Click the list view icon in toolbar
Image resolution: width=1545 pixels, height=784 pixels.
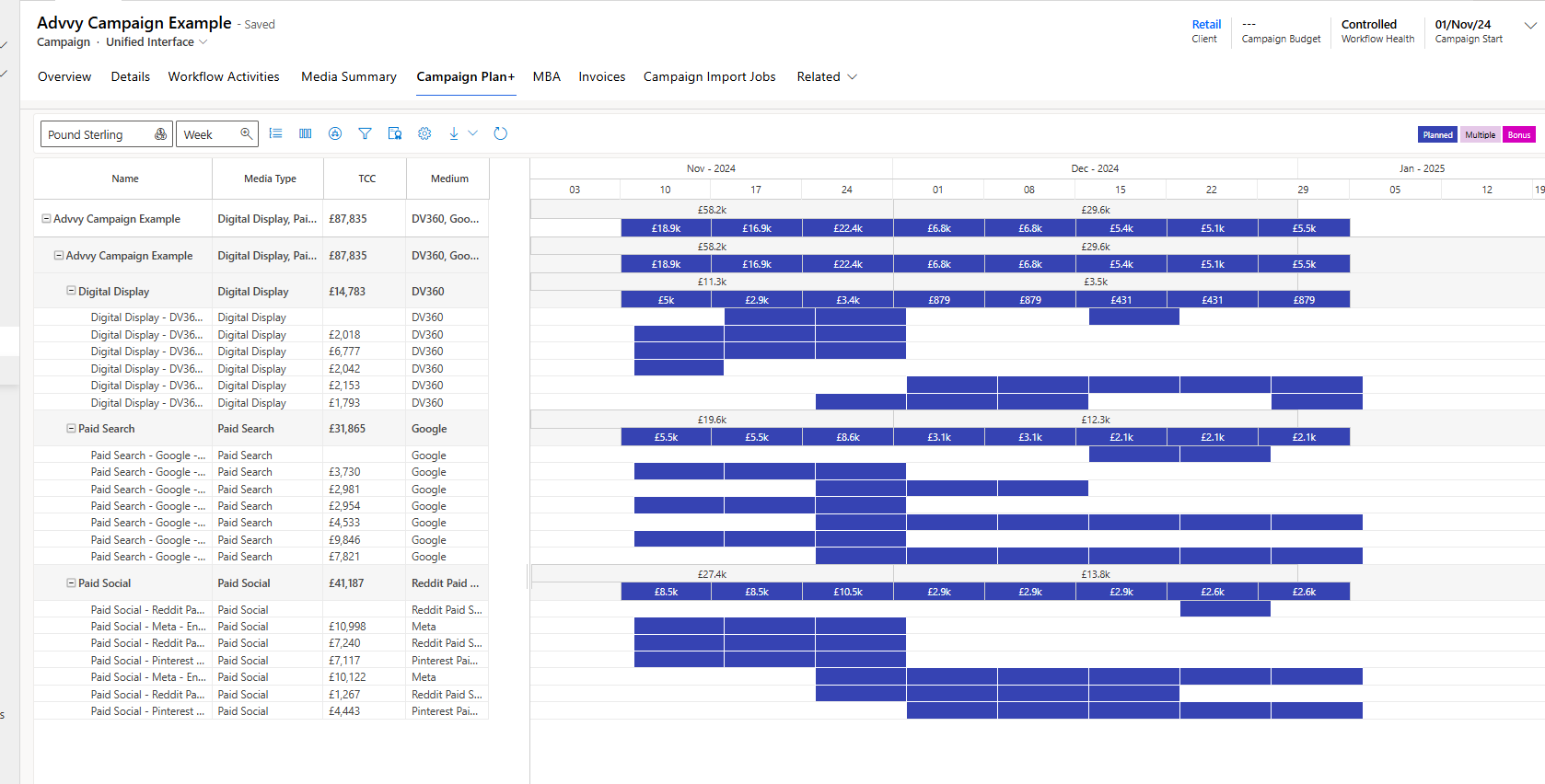pos(275,133)
